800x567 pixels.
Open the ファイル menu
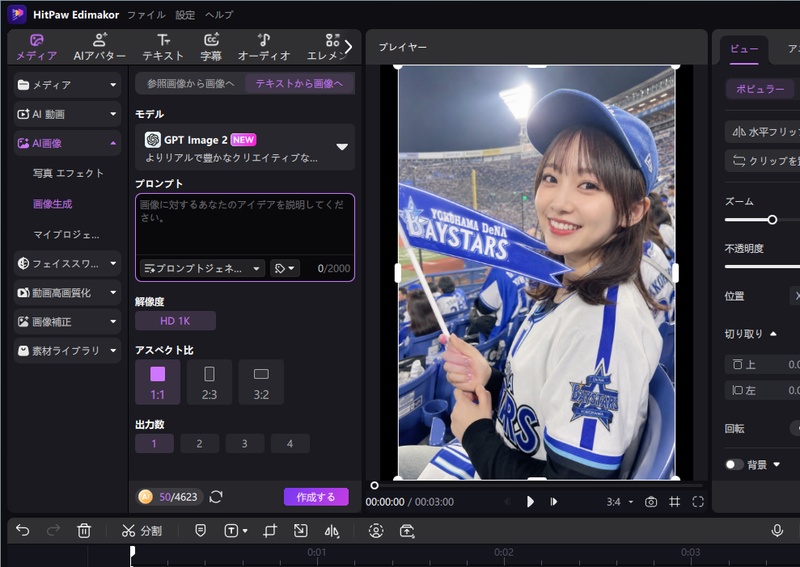point(146,15)
